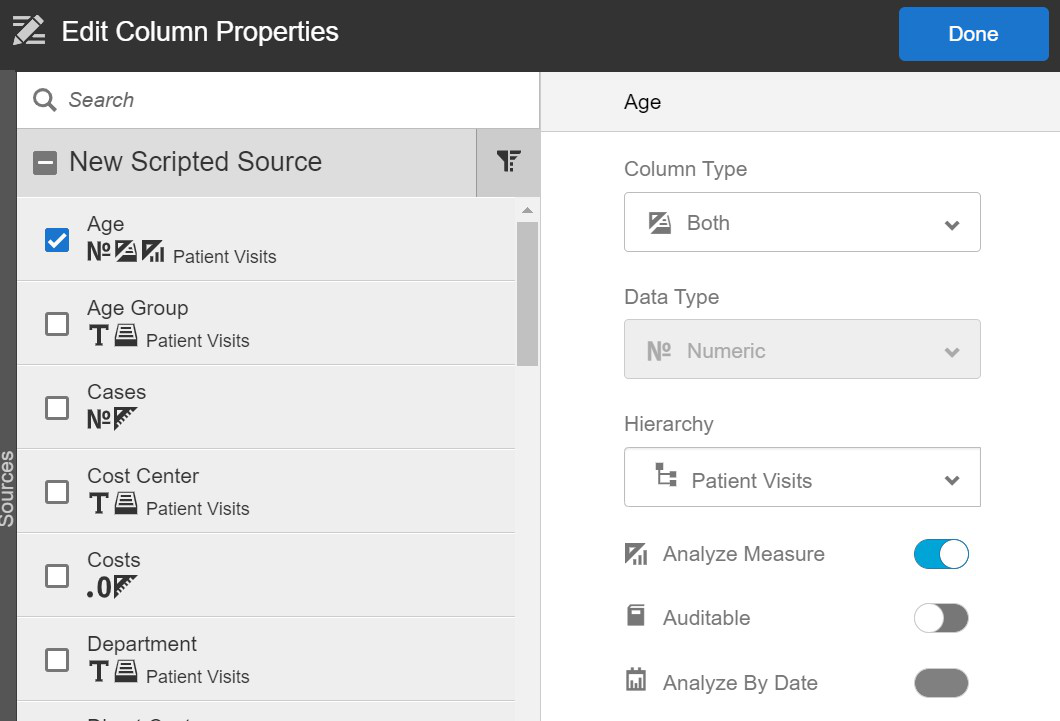Click the Edit Column Properties pencil icon

(29, 31)
